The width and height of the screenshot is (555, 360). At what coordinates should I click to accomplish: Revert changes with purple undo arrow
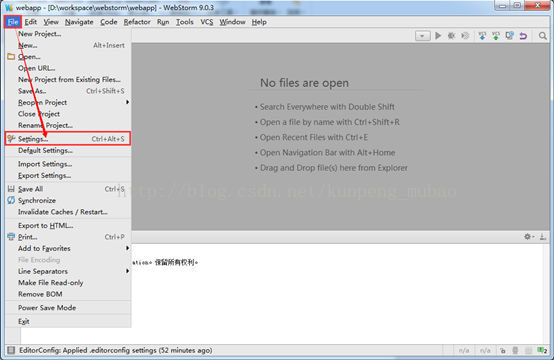[523, 36]
